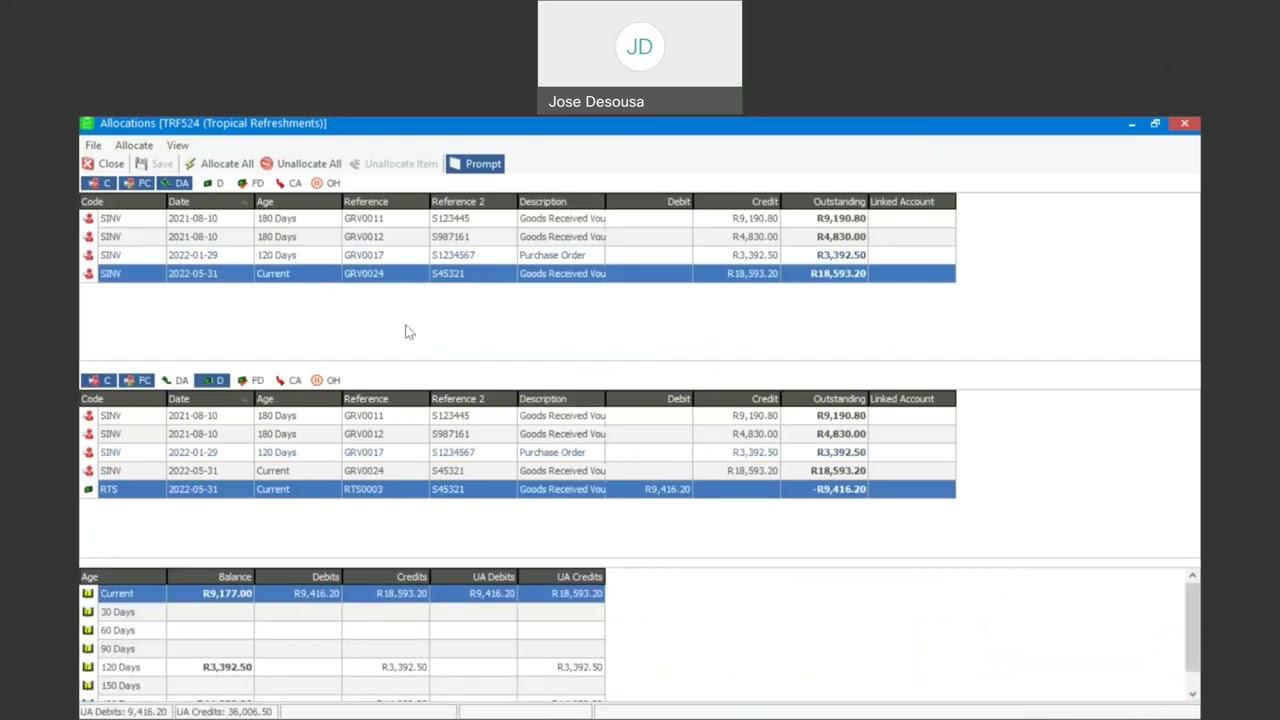Toggle the CA filter in the lower grid

(x=288, y=380)
